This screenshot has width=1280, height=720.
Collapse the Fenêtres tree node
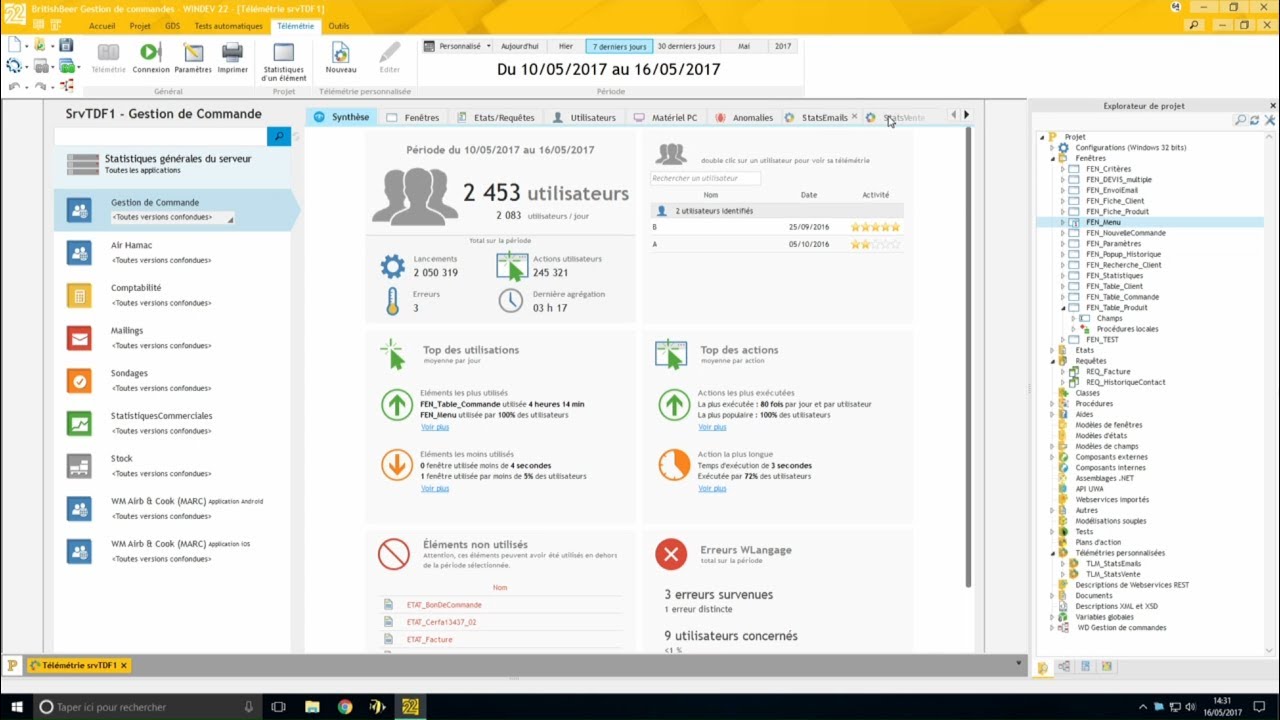tap(1052, 158)
